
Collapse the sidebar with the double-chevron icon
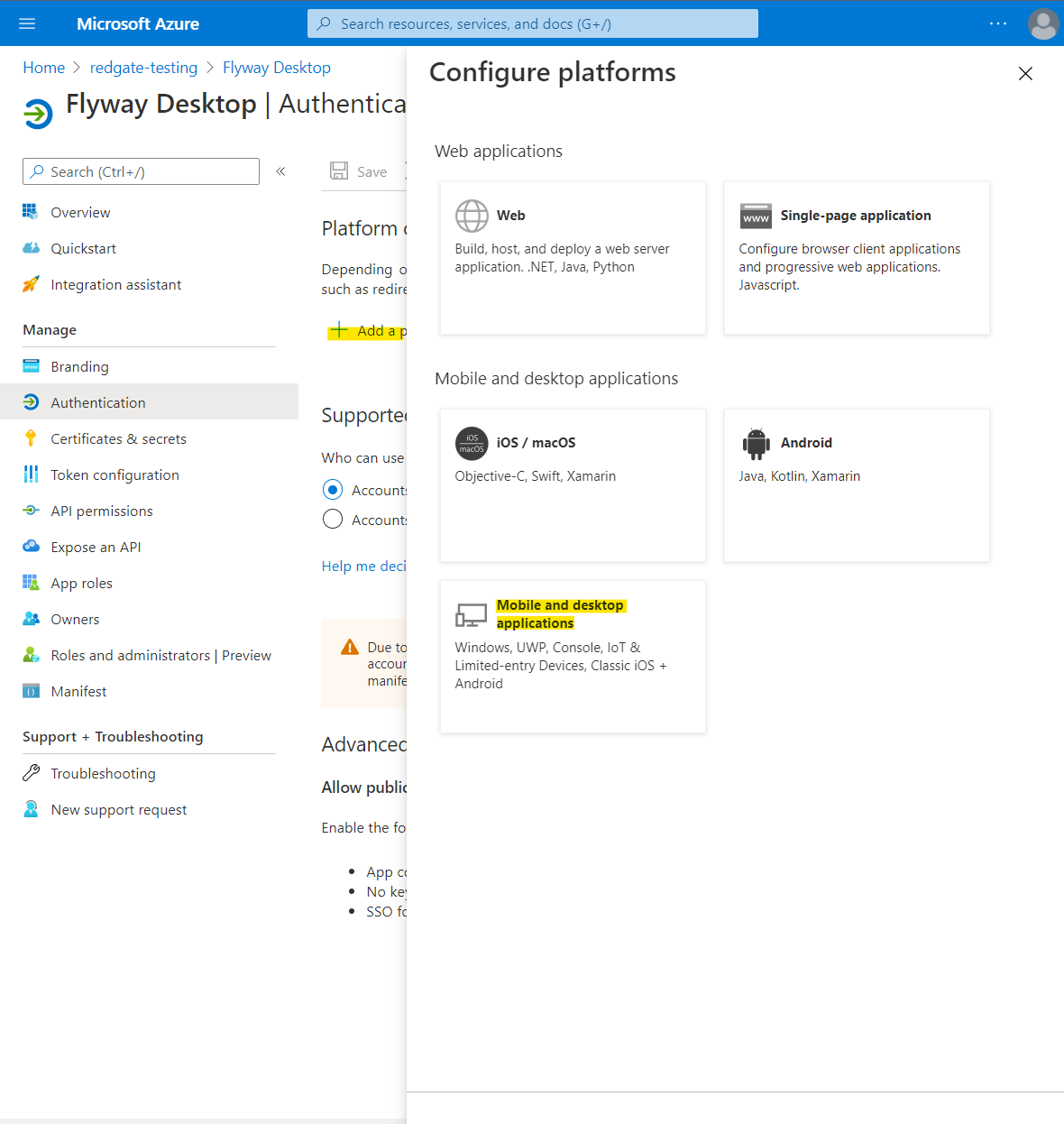(280, 171)
